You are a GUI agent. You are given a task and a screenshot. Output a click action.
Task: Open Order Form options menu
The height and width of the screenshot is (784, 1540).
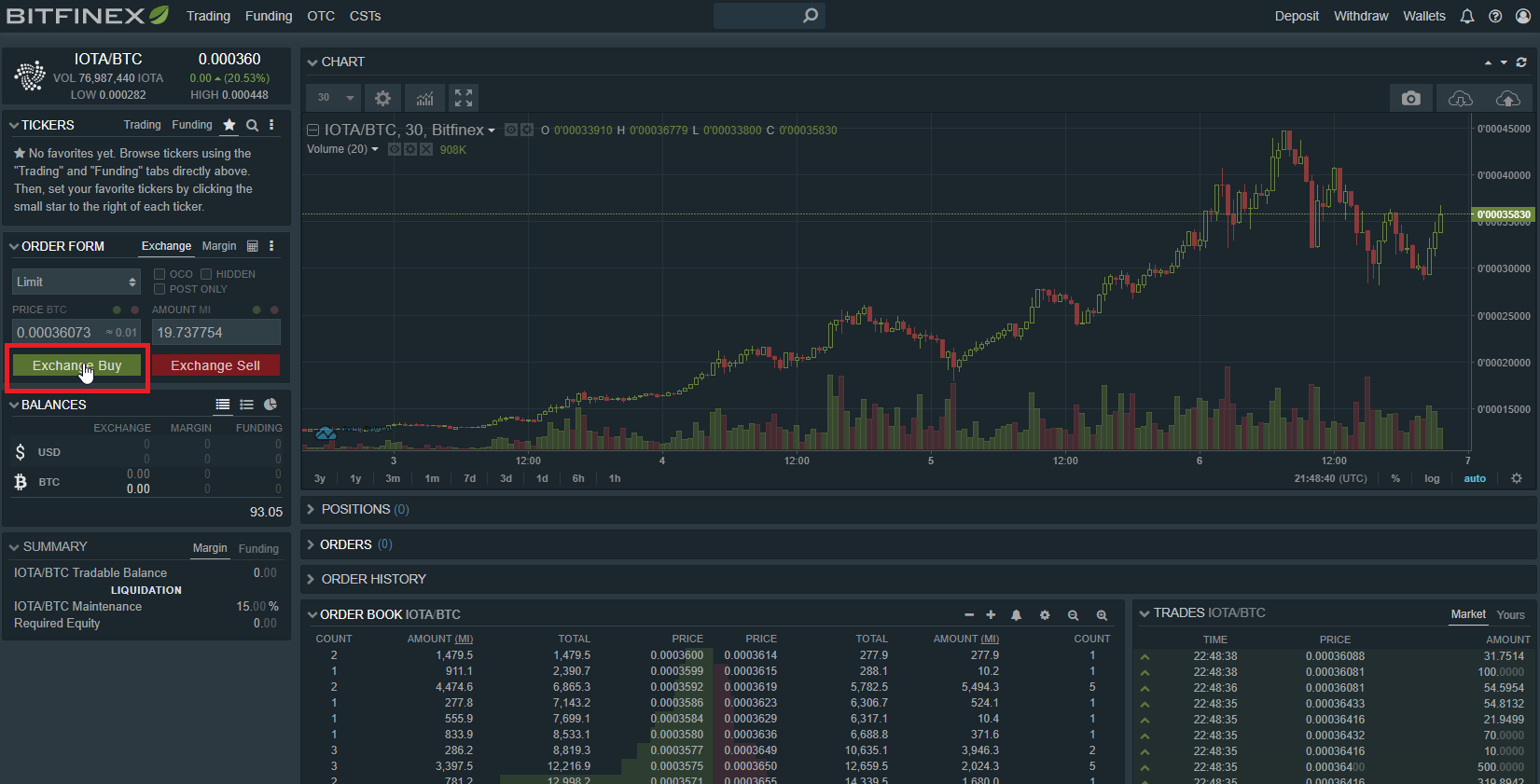[271, 246]
